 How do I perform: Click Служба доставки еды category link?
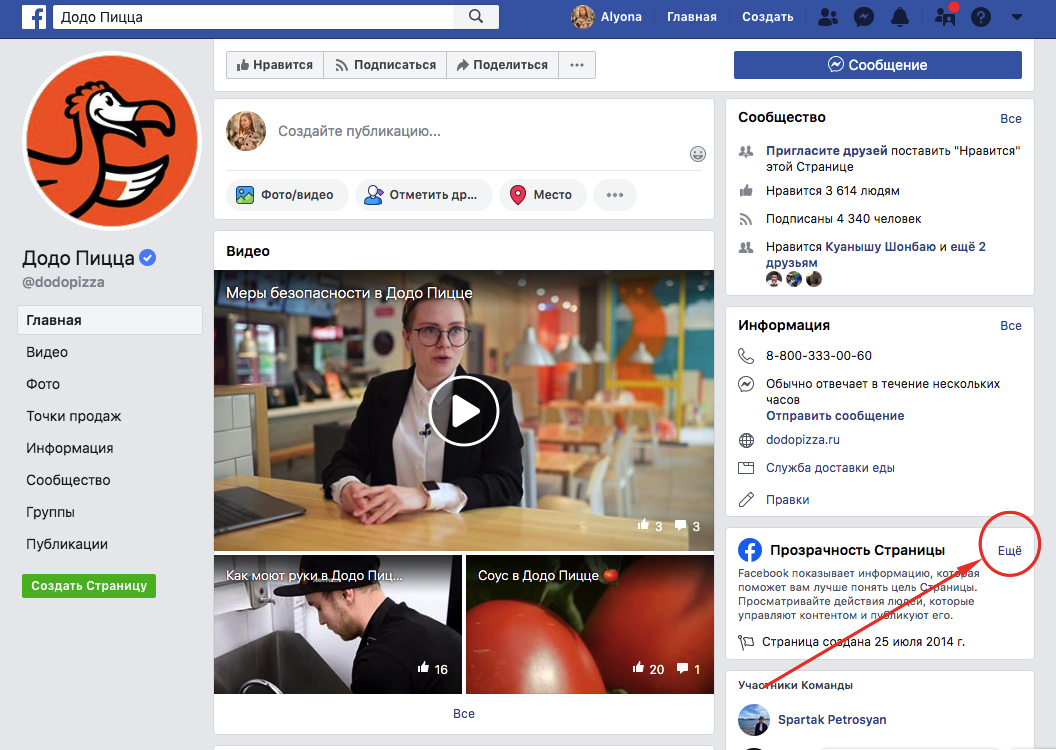(830, 468)
